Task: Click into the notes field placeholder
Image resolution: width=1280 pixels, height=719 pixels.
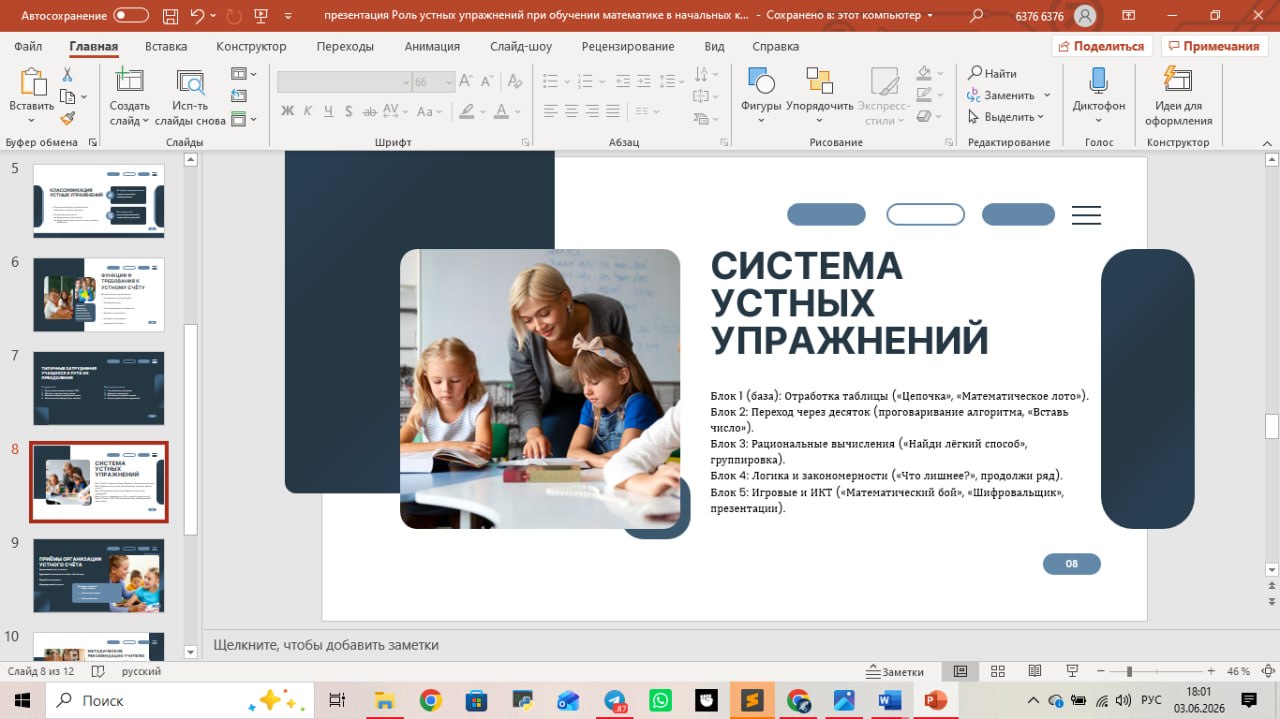Action: pos(326,645)
